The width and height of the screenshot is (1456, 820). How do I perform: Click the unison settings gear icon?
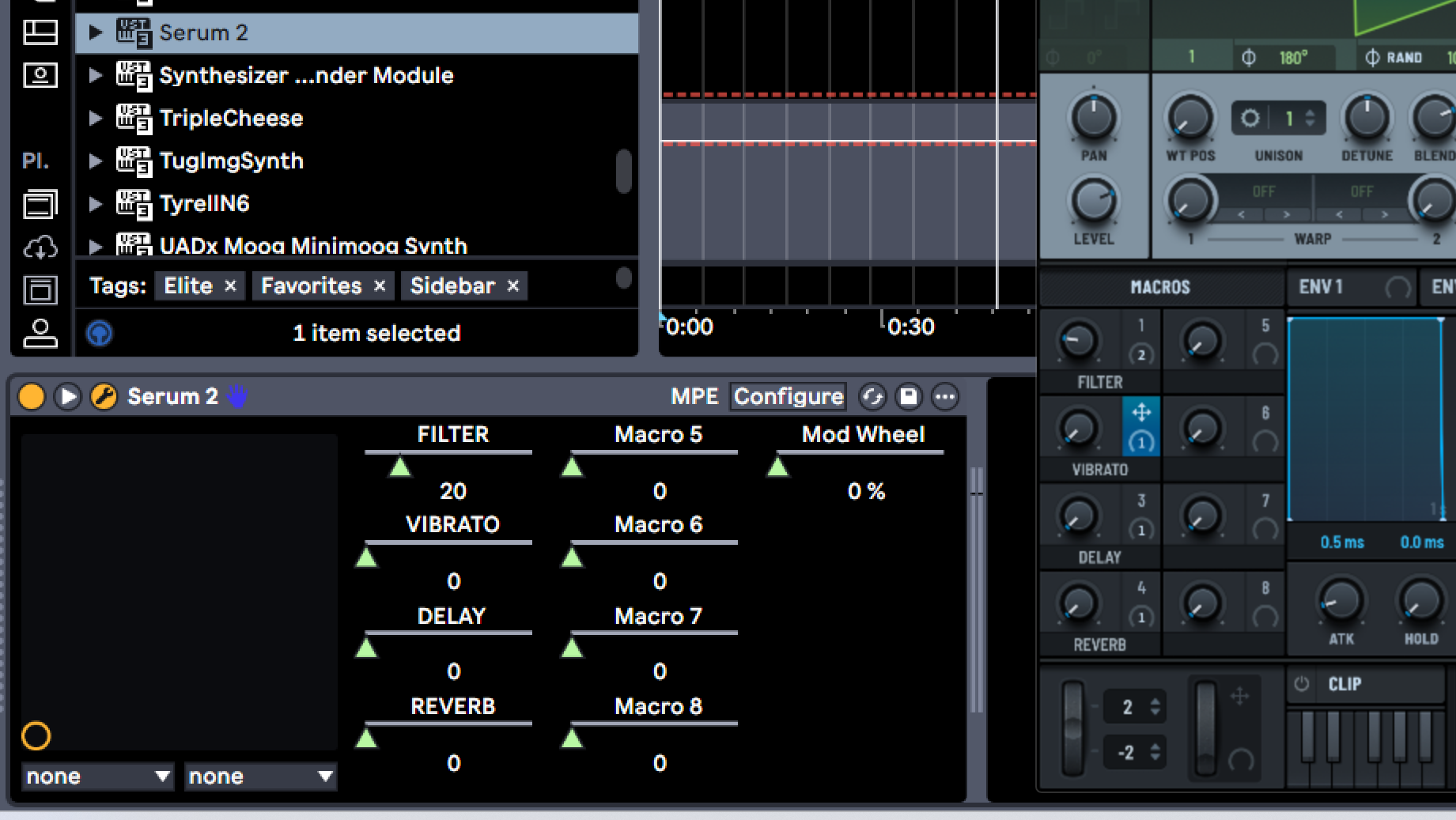pyautogui.click(x=1250, y=119)
